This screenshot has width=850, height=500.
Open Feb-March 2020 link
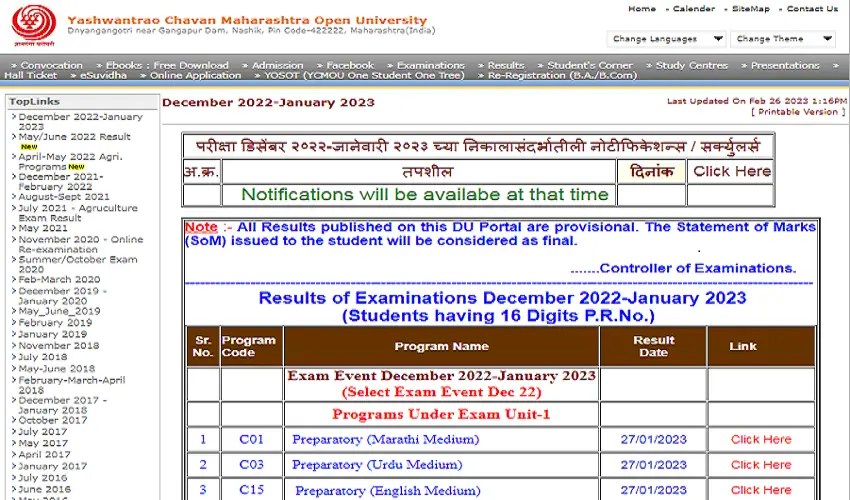(x=59, y=280)
